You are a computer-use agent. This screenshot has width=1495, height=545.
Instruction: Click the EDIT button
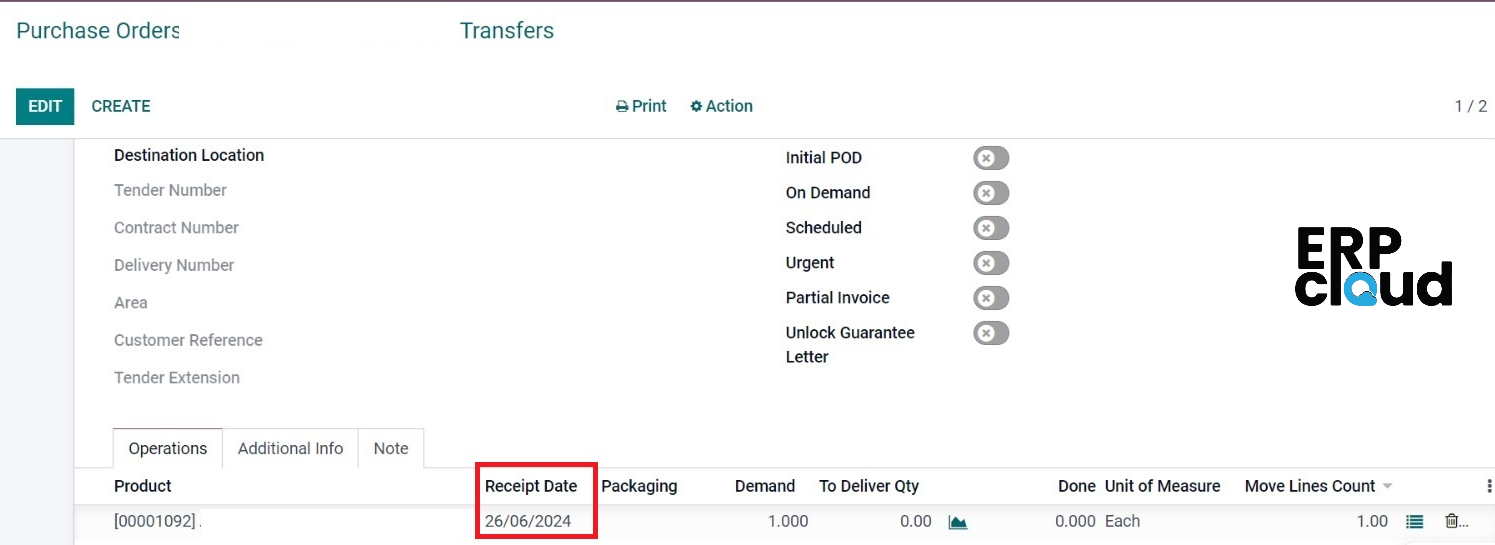pyautogui.click(x=45, y=107)
